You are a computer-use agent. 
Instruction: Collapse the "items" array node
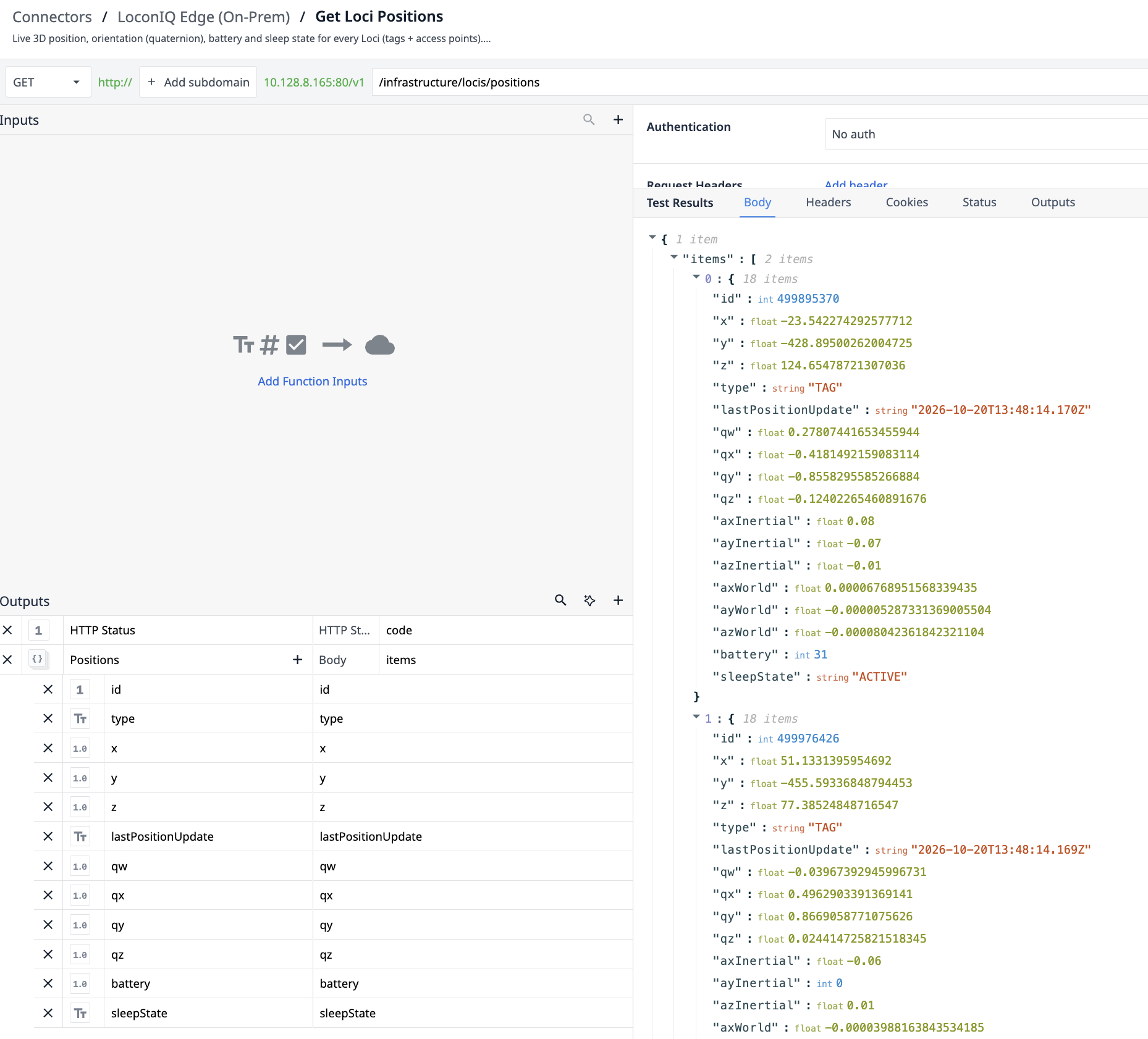click(674, 258)
